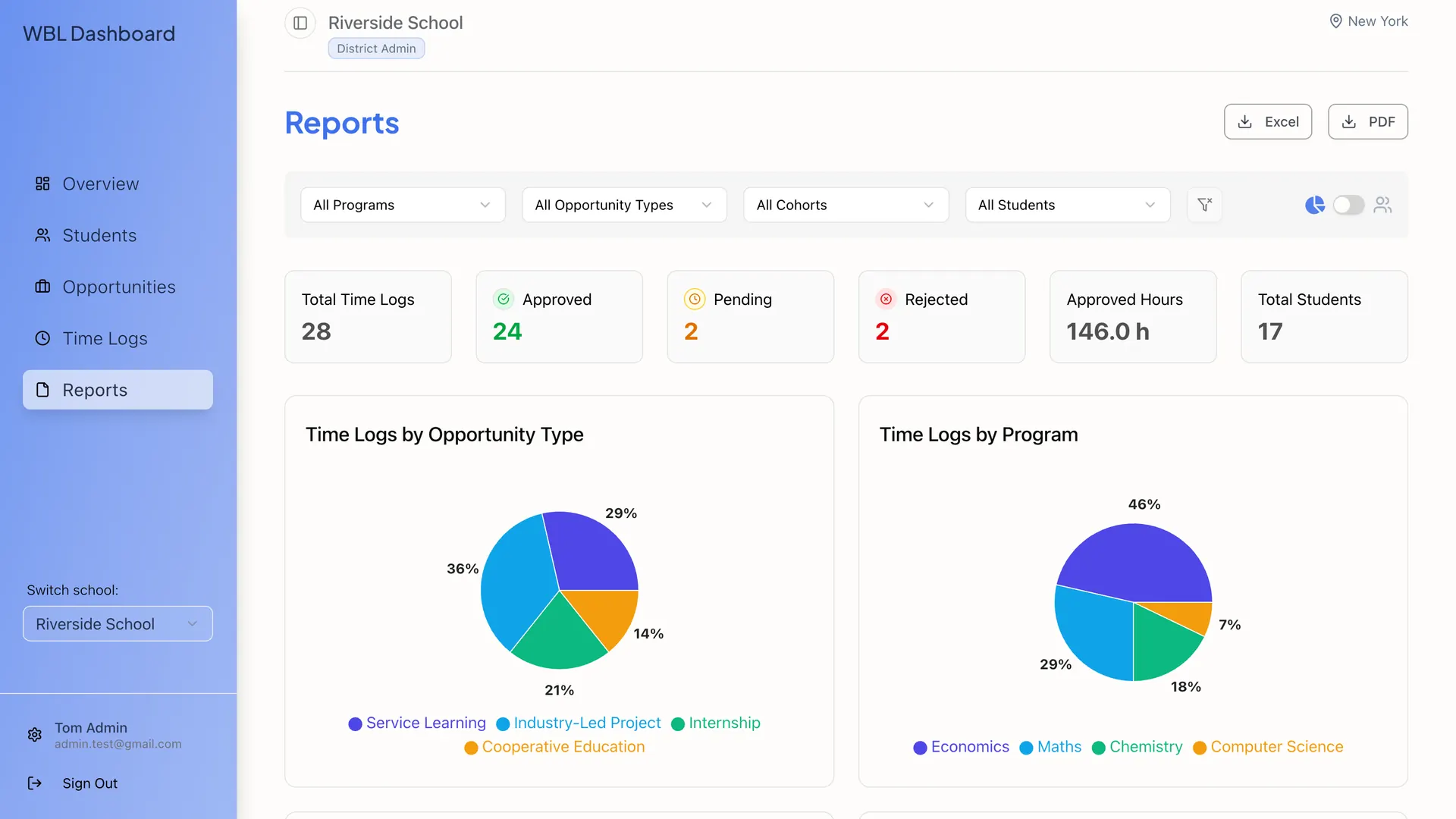Click the location pin icon beside New York
The width and height of the screenshot is (1456, 819).
pyautogui.click(x=1335, y=21)
